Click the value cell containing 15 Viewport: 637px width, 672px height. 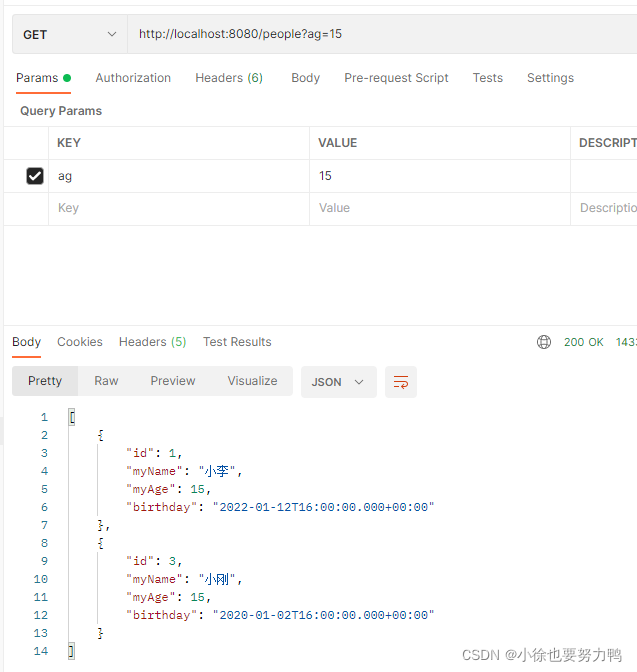click(440, 176)
